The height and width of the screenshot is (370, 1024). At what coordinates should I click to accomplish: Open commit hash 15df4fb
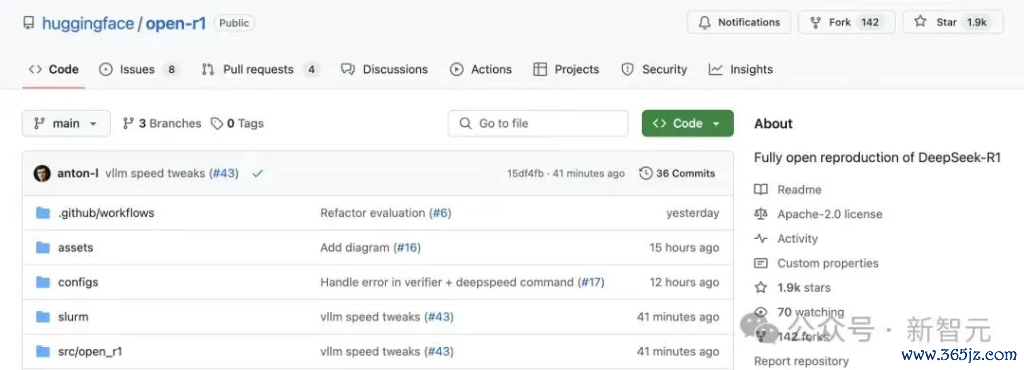point(525,174)
